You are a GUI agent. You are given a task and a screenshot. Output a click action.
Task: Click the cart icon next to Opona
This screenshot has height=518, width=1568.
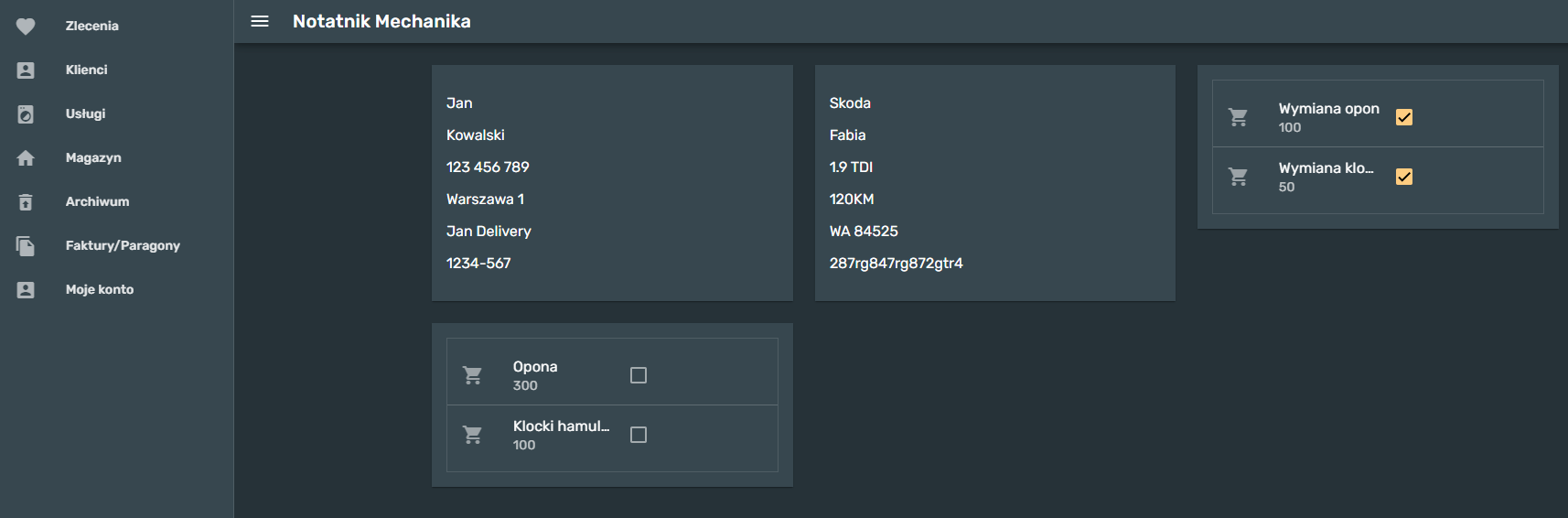click(473, 375)
